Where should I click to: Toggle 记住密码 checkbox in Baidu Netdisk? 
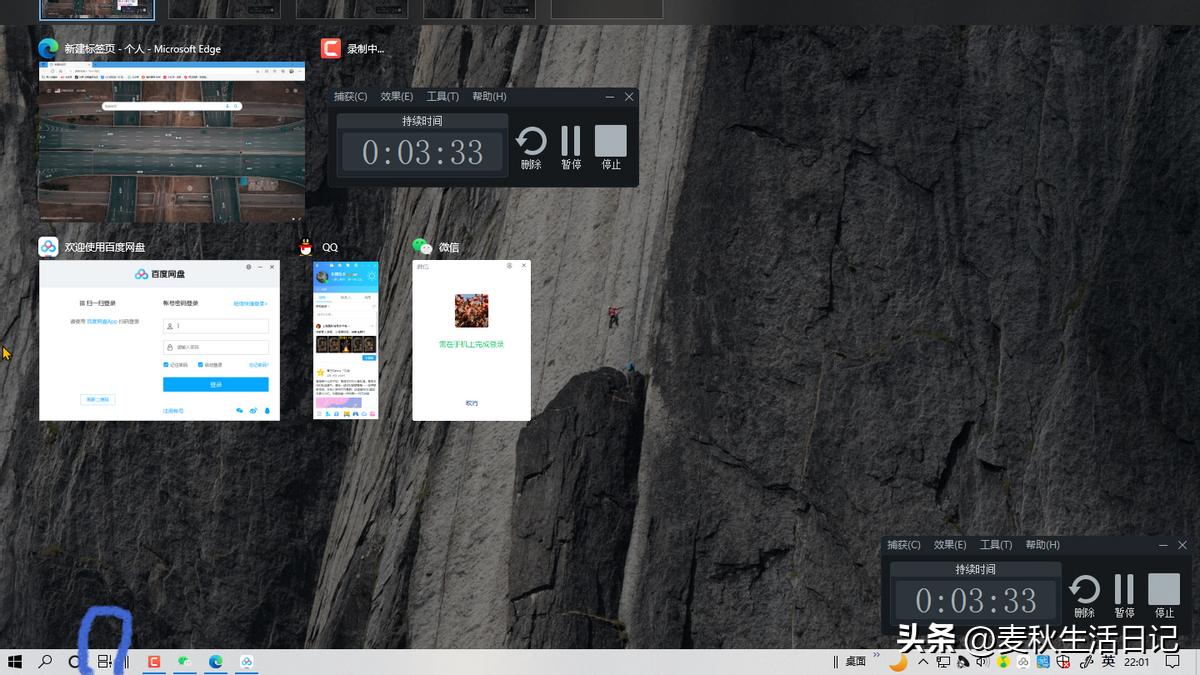[166, 364]
